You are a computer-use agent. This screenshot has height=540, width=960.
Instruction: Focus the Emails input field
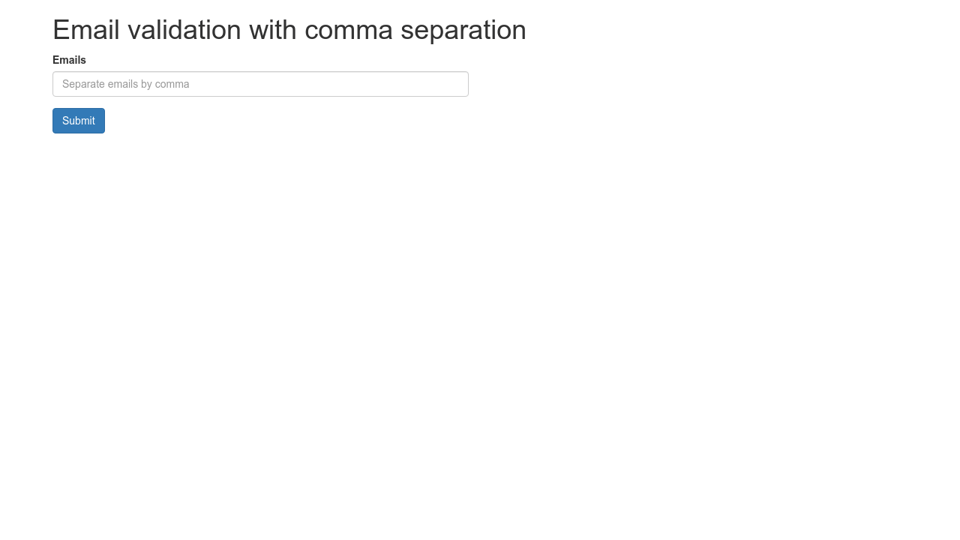[x=260, y=84]
